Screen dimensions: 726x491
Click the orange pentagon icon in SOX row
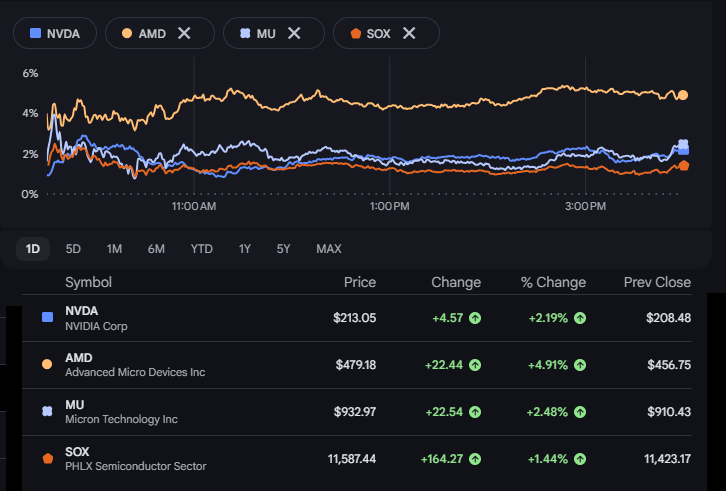point(47,459)
